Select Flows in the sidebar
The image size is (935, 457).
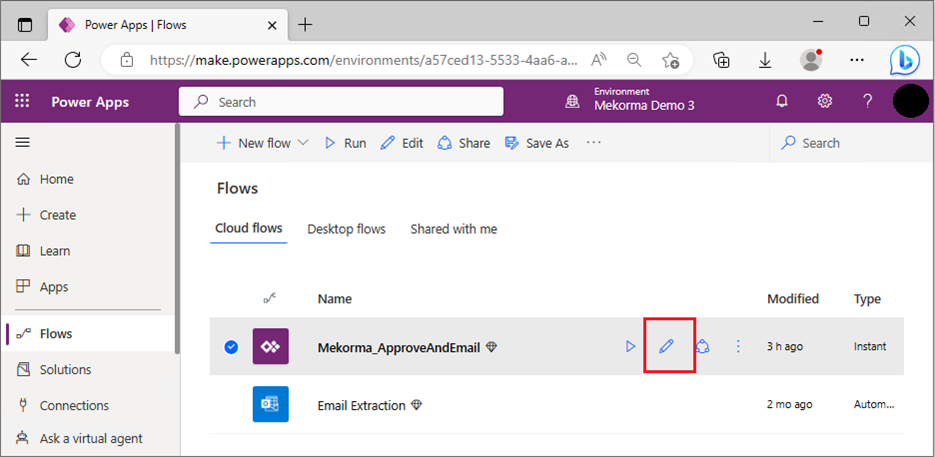(x=89, y=334)
